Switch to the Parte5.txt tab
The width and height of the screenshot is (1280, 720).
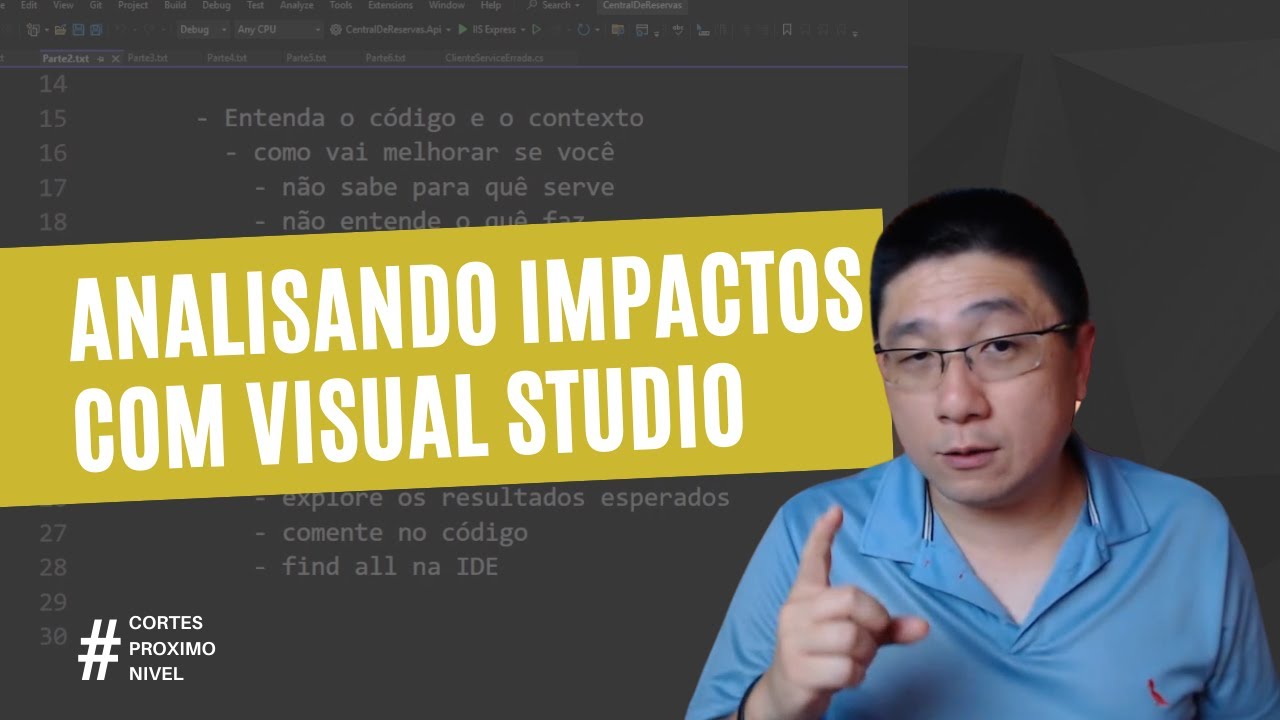pos(306,58)
